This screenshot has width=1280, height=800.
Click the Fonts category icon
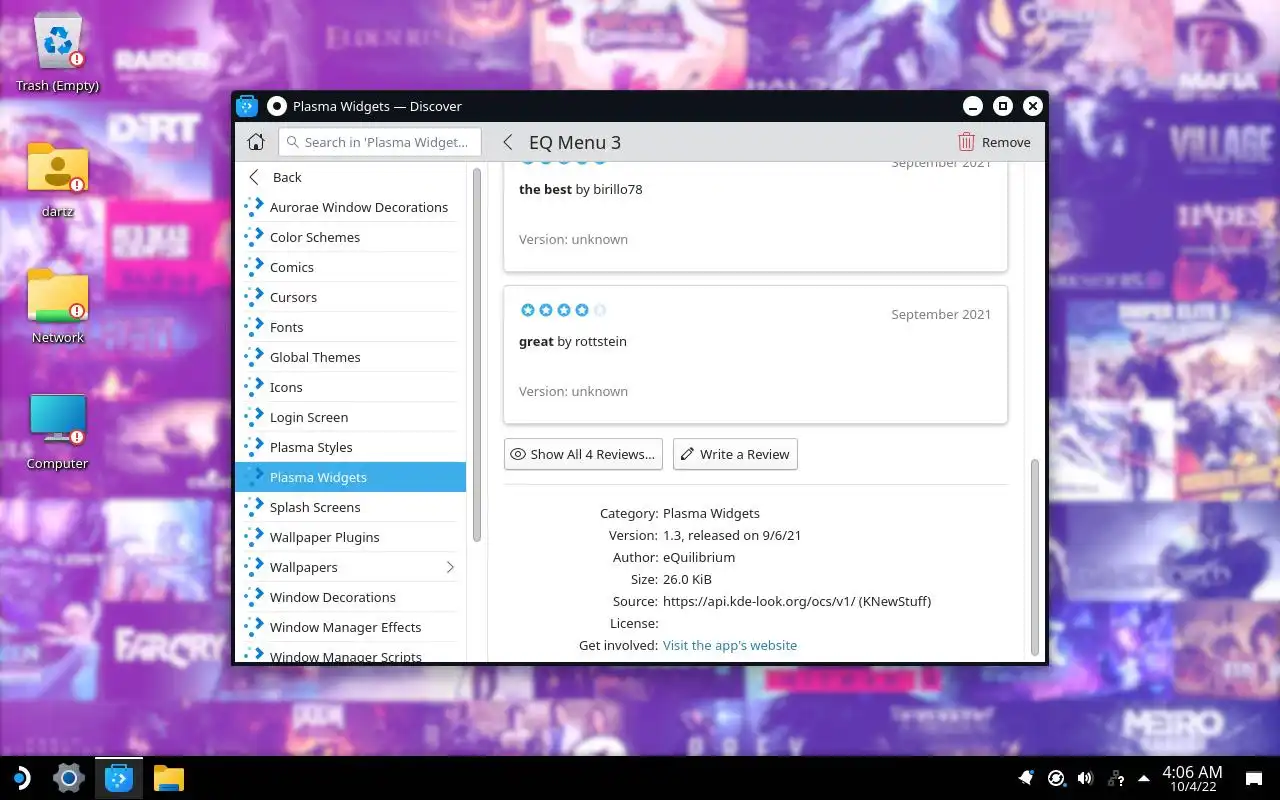pos(254,327)
